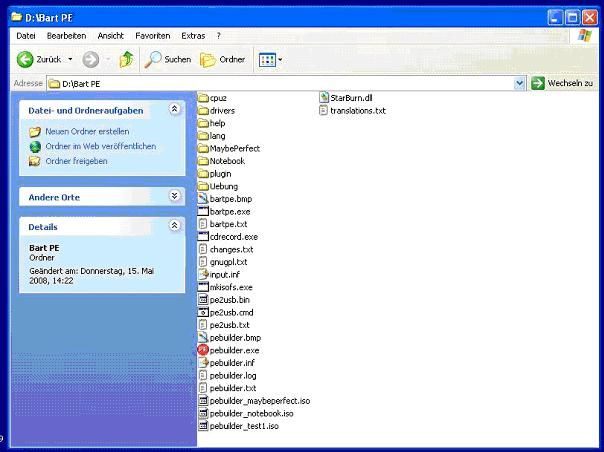Select the cpuz folder icon
The width and height of the screenshot is (604, 452).
click(203, 98)
